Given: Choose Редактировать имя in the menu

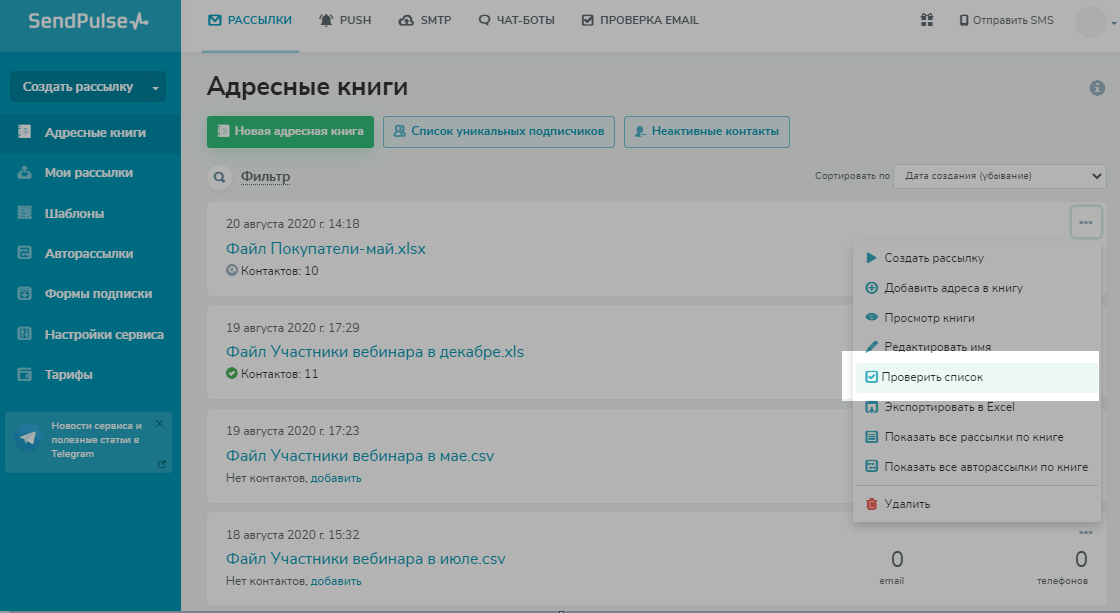Looking at the screenshot, I should tap(976, 347).
